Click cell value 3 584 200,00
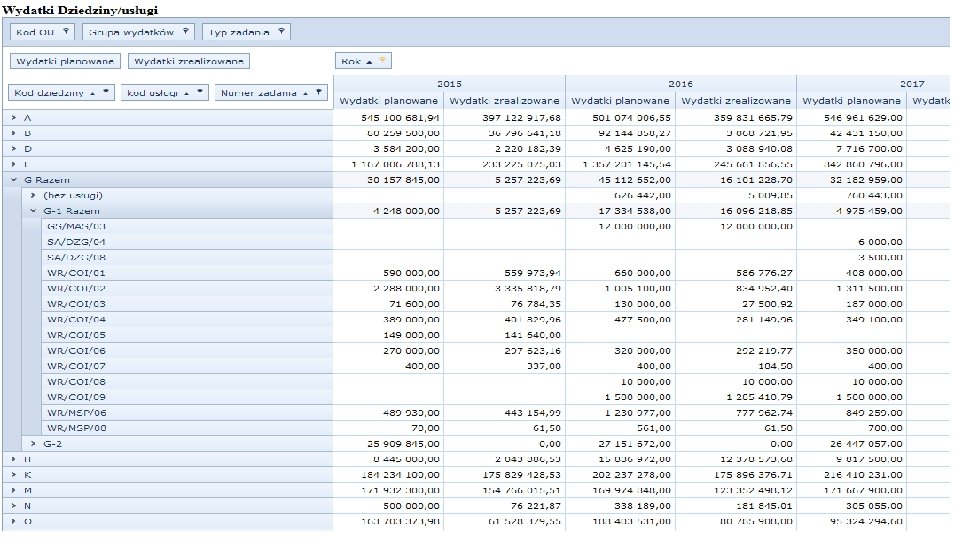 [407, 149]
